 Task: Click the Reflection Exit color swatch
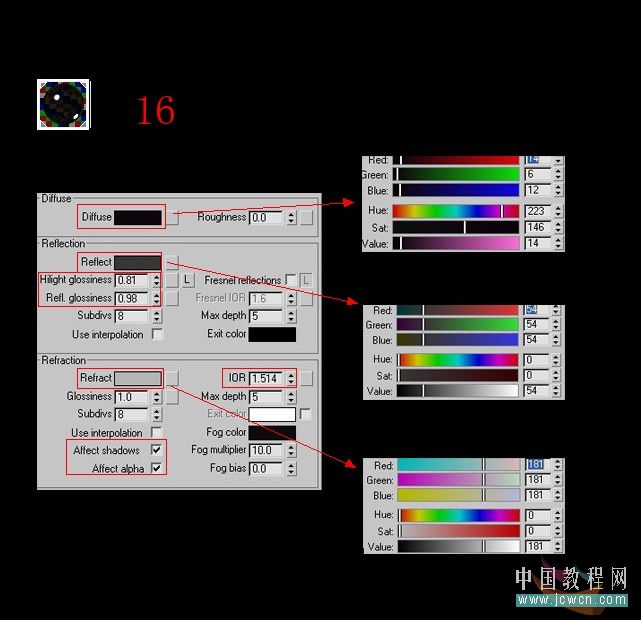[272, 334]
